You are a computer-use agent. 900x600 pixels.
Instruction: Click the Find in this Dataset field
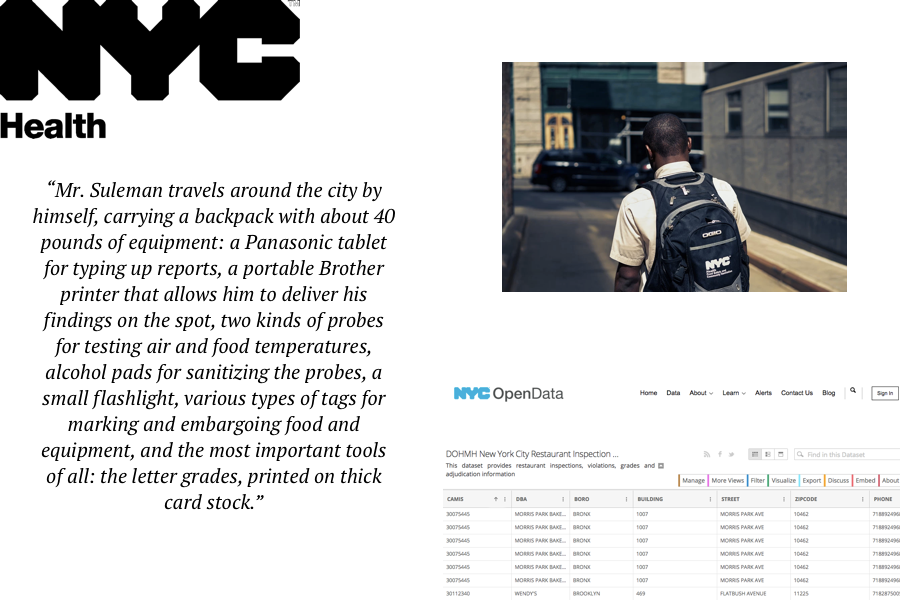point(850,454)
